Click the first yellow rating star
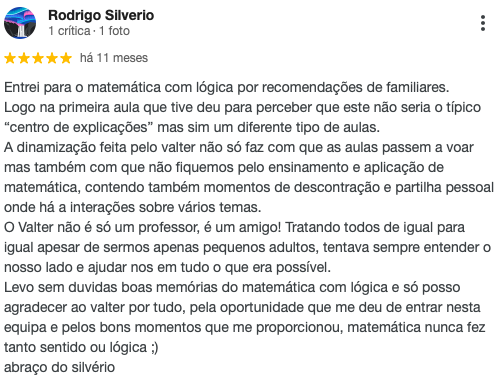The image size is (497, 382). tap(10, 58)
